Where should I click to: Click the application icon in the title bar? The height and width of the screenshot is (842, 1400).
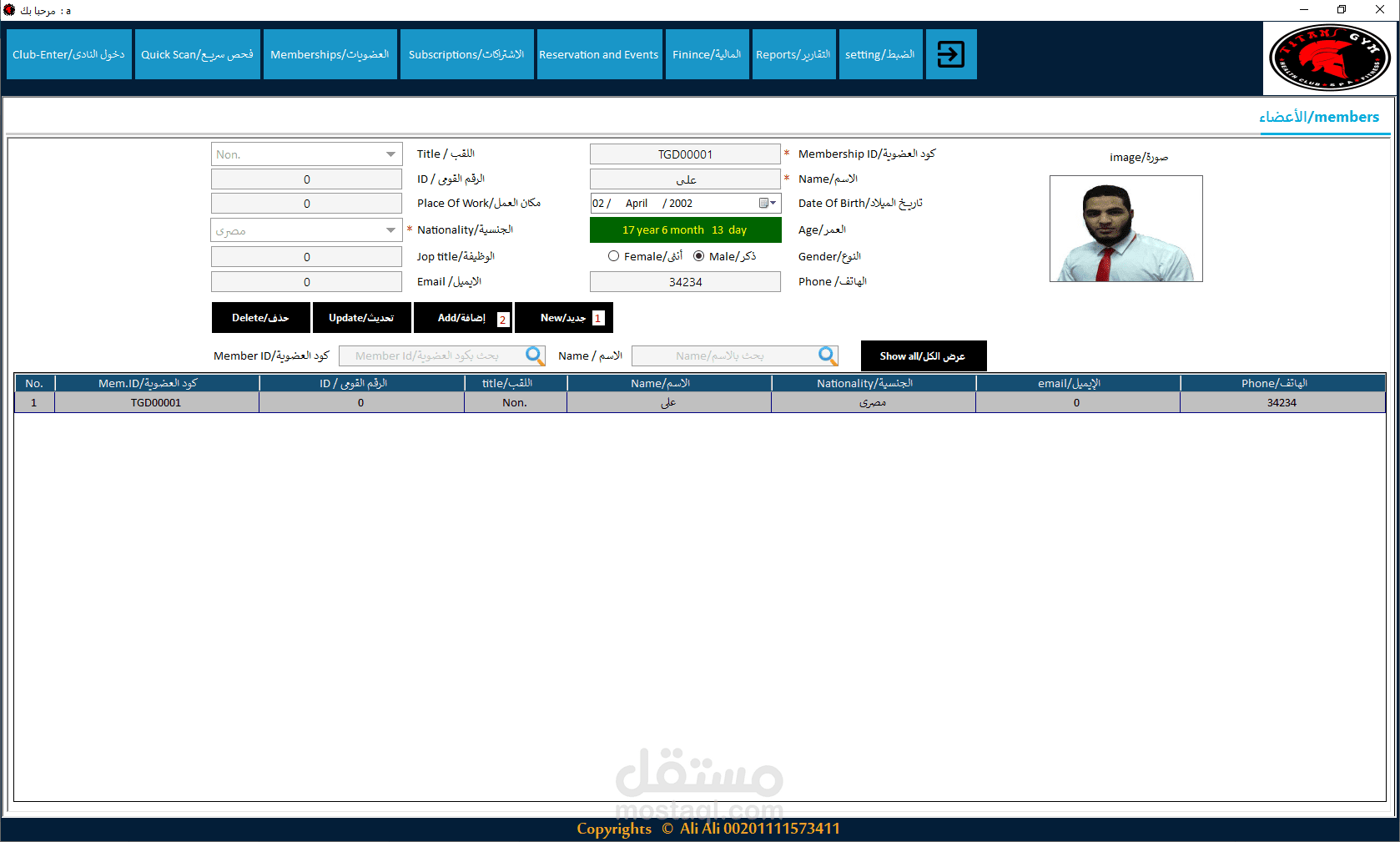click(x=8, y=9)
